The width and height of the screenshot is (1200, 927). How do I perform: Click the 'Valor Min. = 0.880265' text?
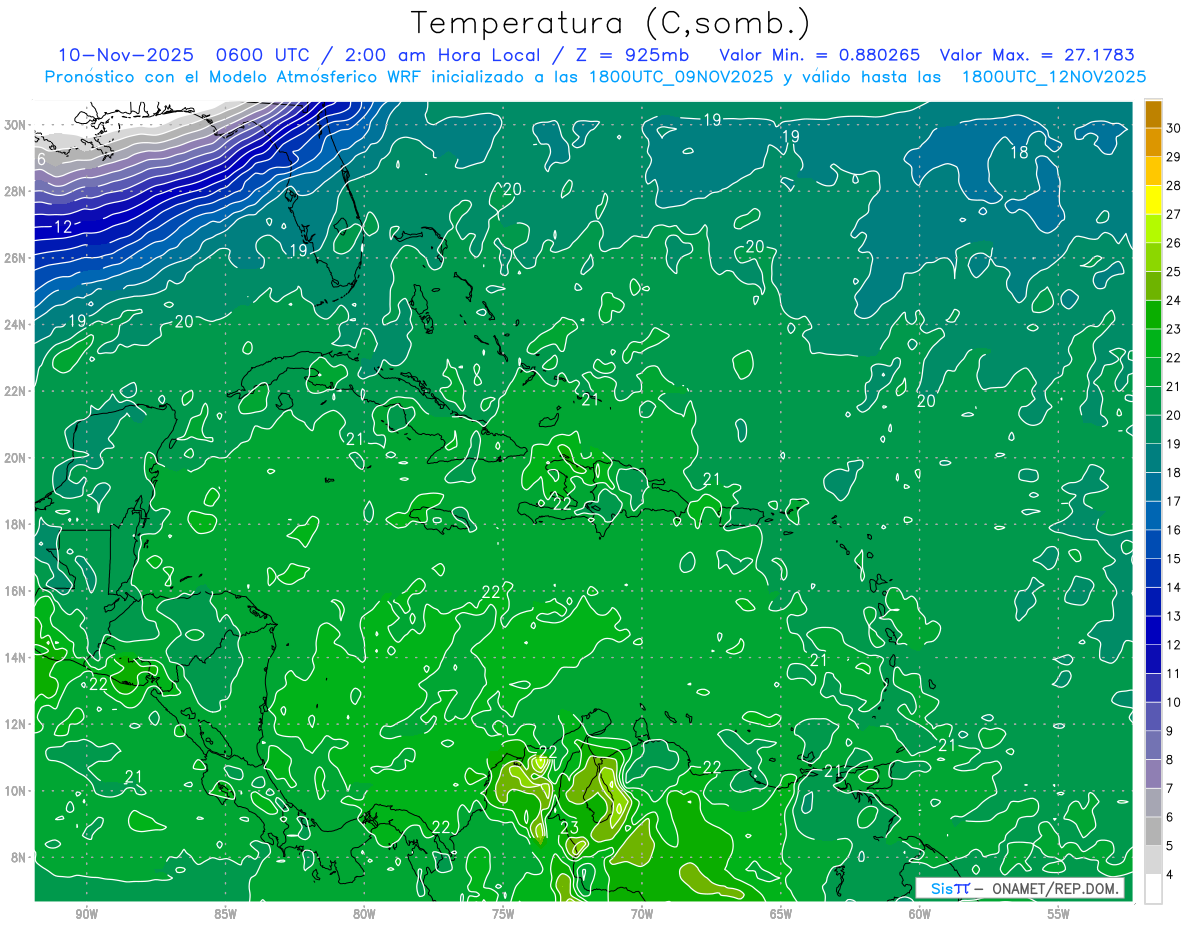(x=820, y=55)
